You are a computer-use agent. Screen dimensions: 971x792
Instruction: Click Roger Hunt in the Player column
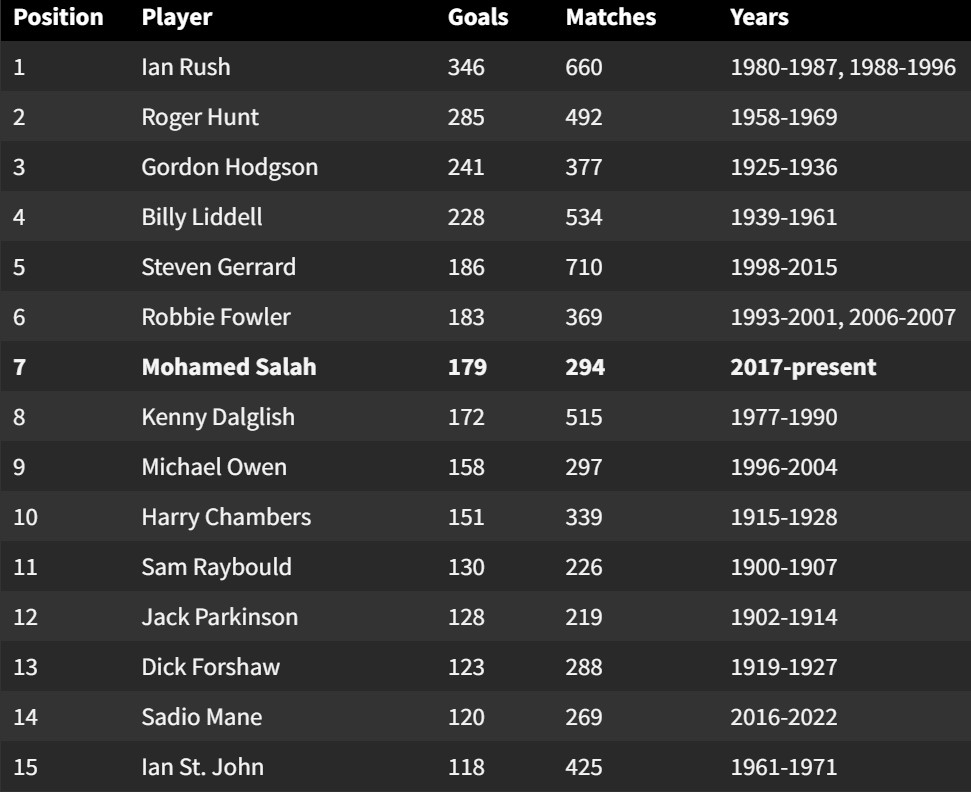coord(200,117)
